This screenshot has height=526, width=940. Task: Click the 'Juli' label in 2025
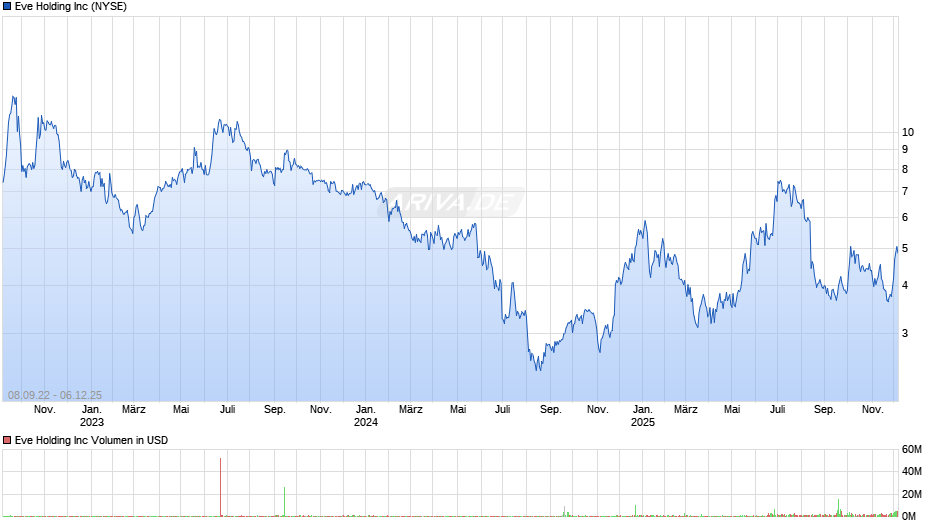[778, 410]
